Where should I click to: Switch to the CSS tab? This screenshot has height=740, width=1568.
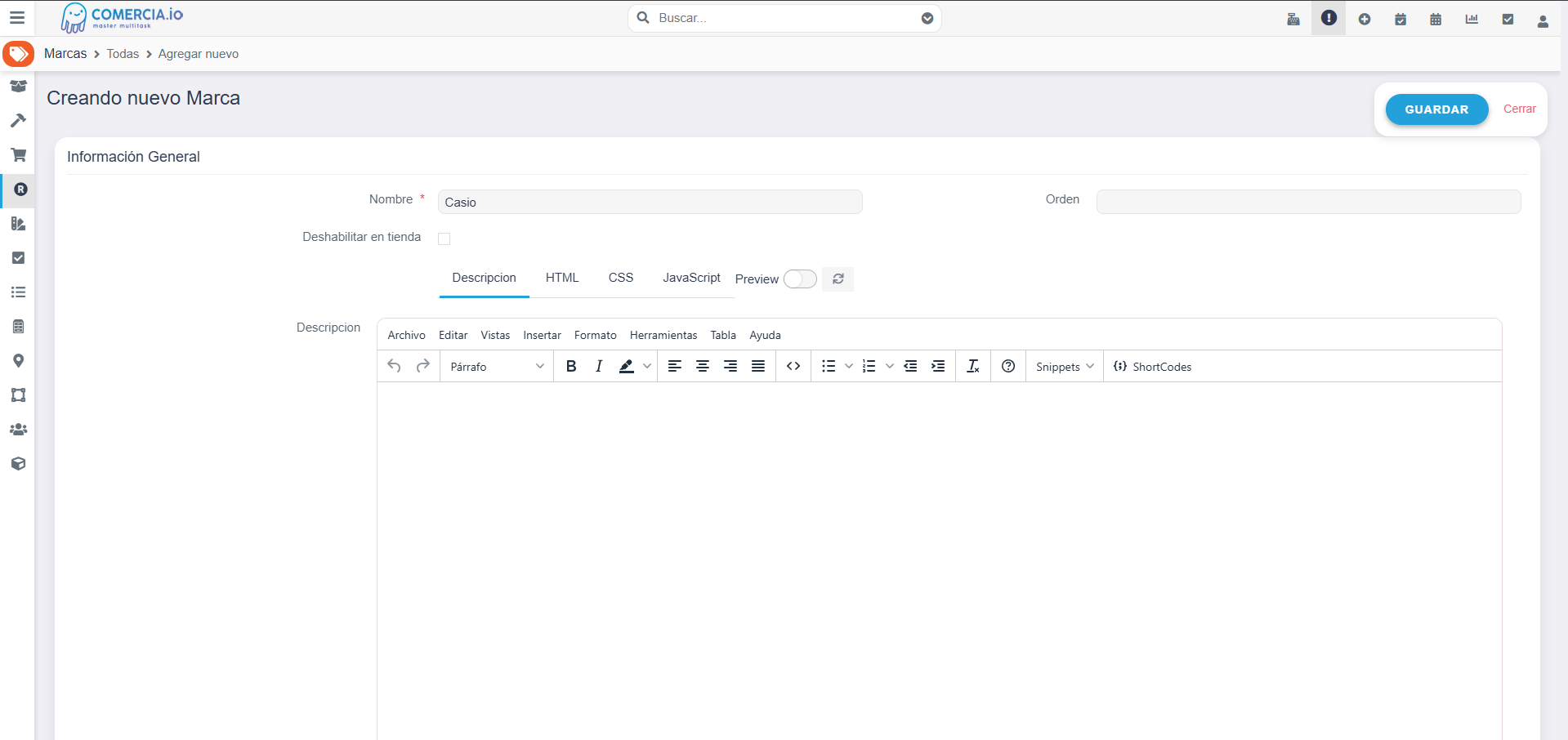pyautogui.click(x=621, y=278)
